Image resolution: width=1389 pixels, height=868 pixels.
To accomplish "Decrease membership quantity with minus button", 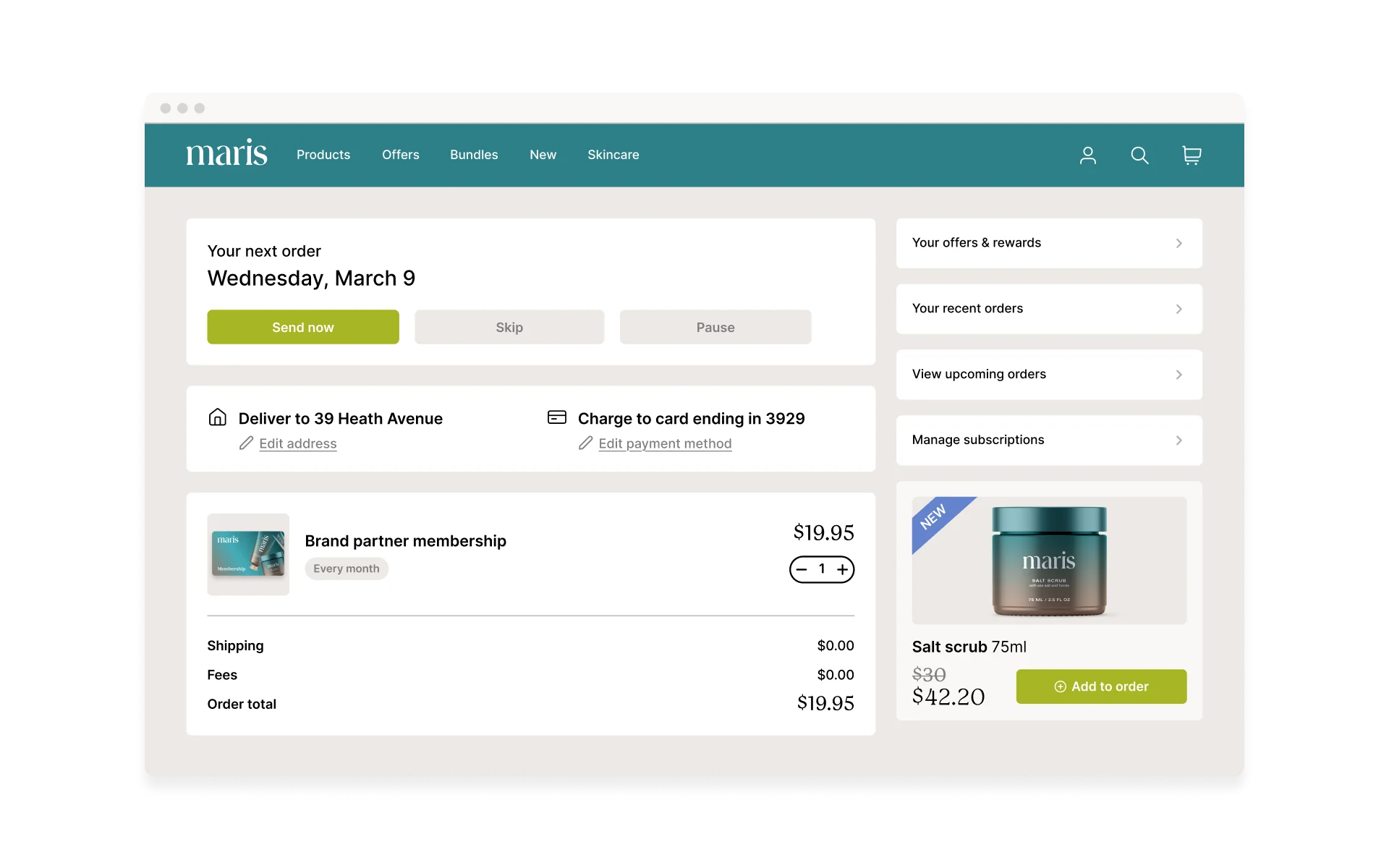I will click(801, 569).
